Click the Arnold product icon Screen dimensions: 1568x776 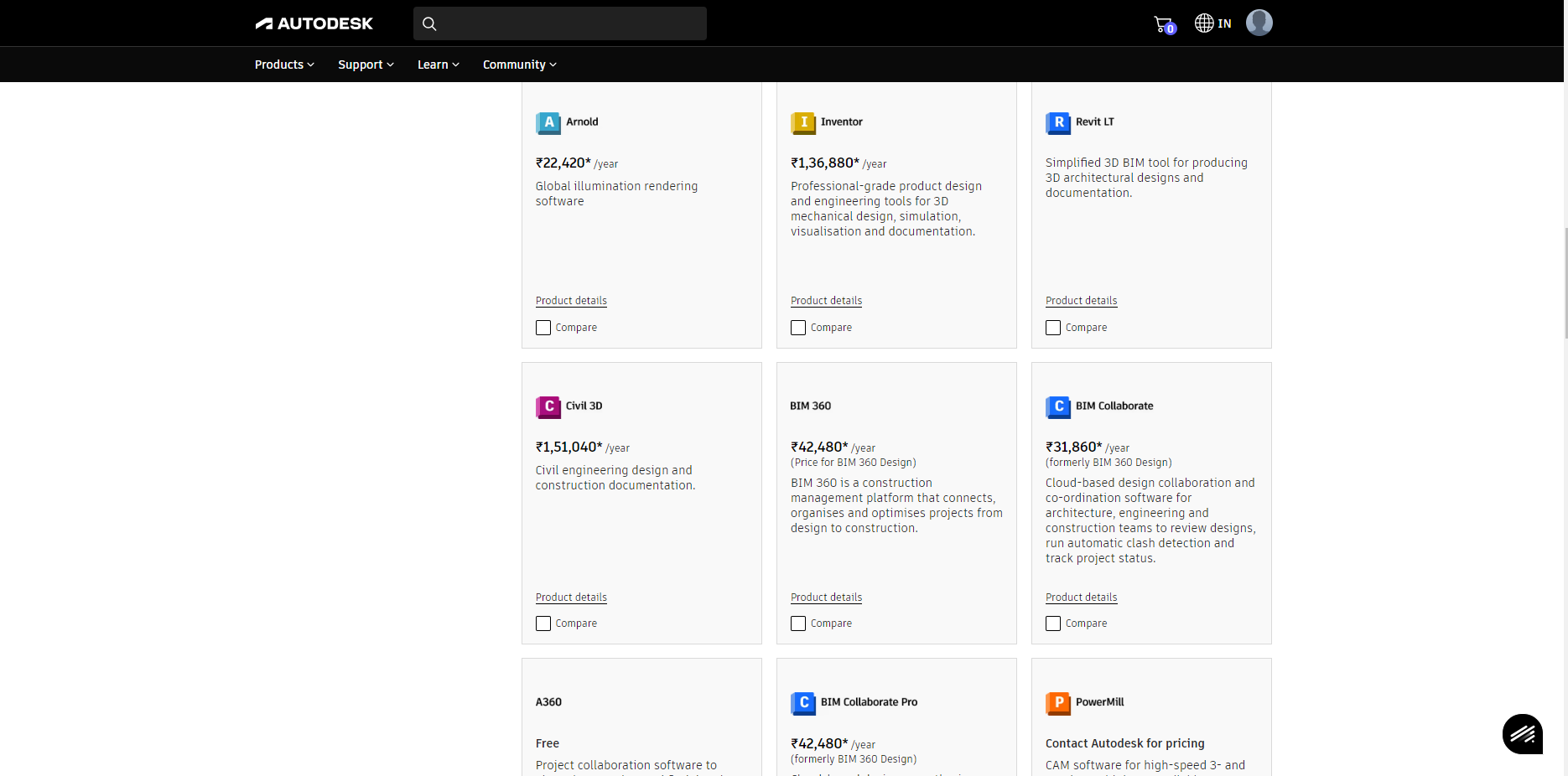coord(548,123)
